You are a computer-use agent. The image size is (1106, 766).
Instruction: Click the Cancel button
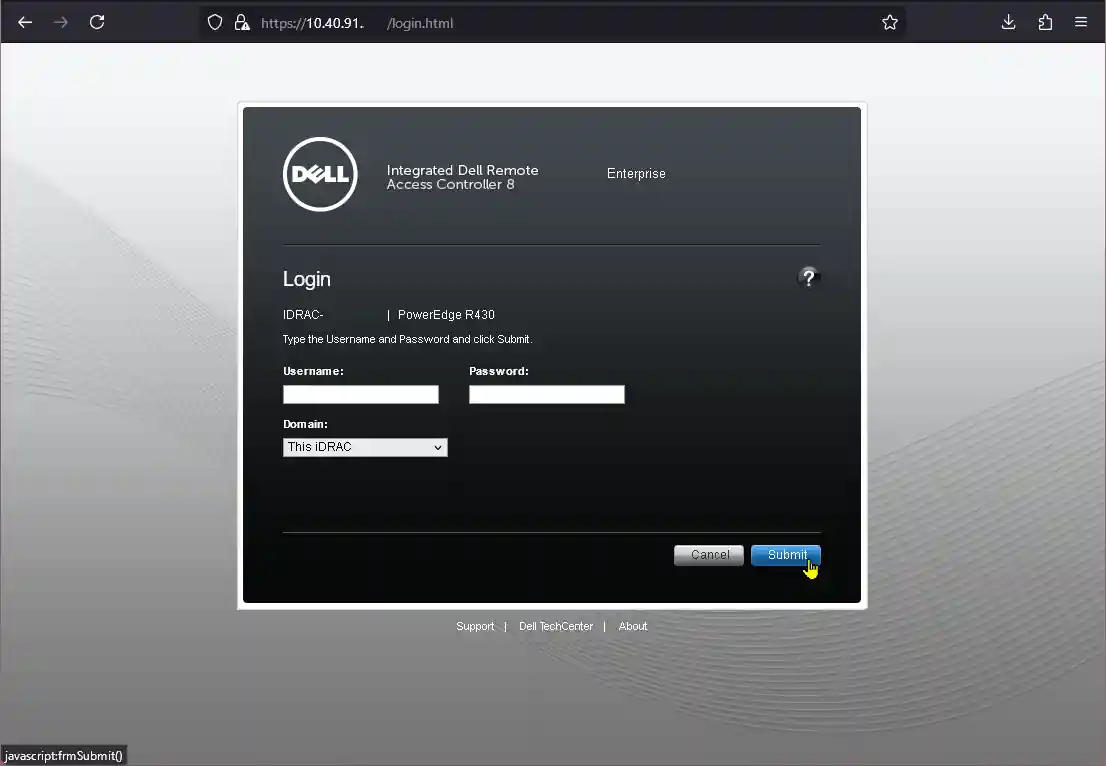pyautogui.click(x=709, y=555)
